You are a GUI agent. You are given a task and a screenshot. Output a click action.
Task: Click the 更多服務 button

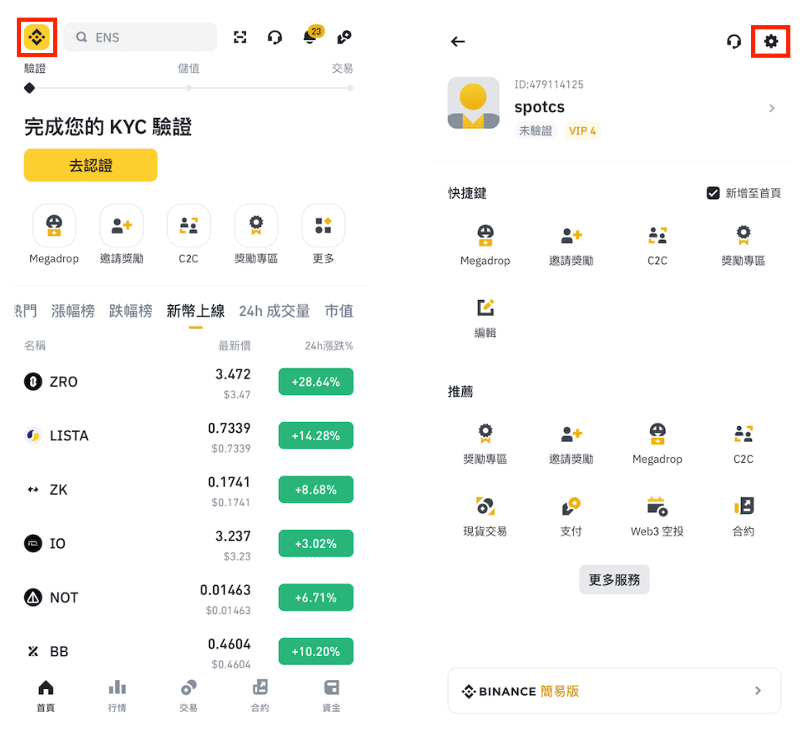coord(614,580)
